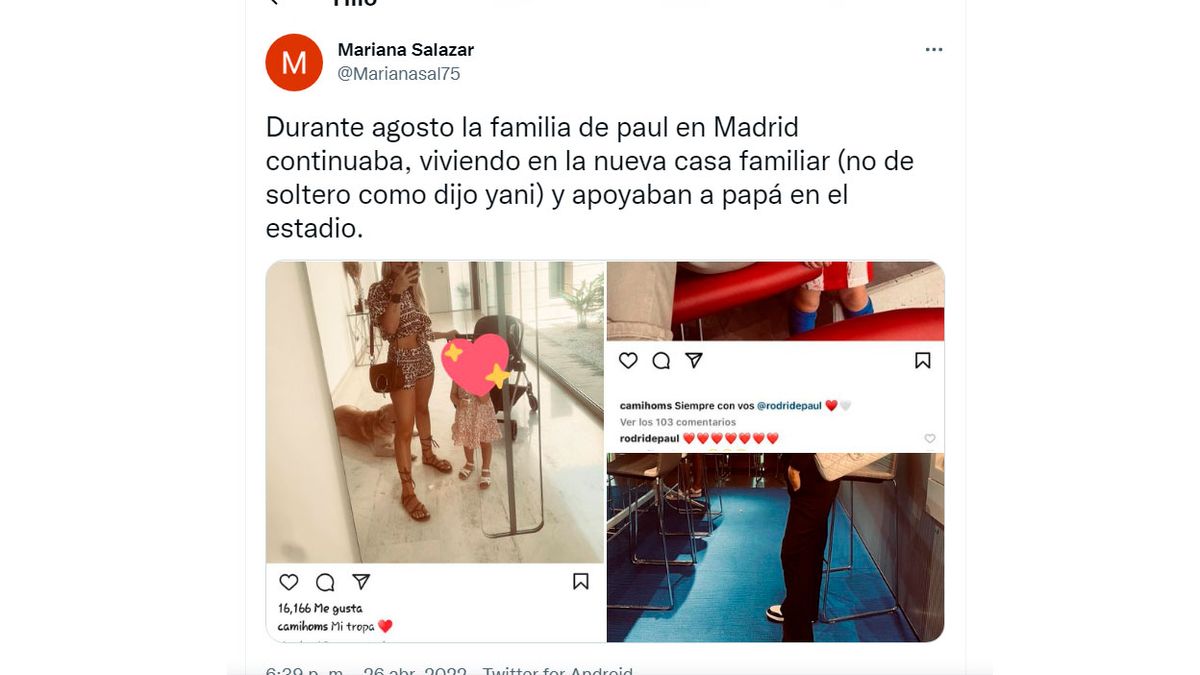Click the comment bubble on left Instagram post
1200x675 pixels.
click(x=325, y=582)
